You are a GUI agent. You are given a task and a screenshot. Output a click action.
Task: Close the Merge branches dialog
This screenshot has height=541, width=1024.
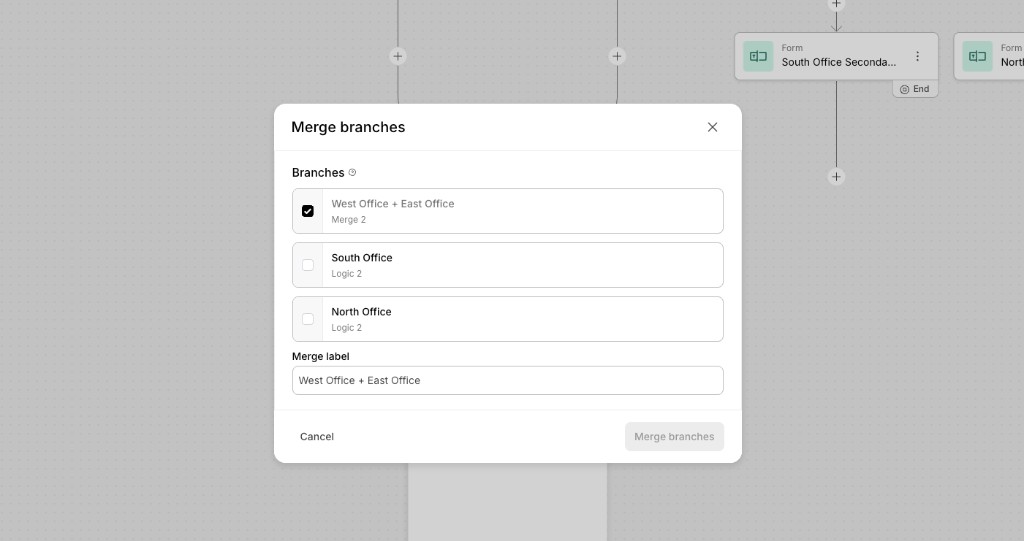(x=712, y=127)
